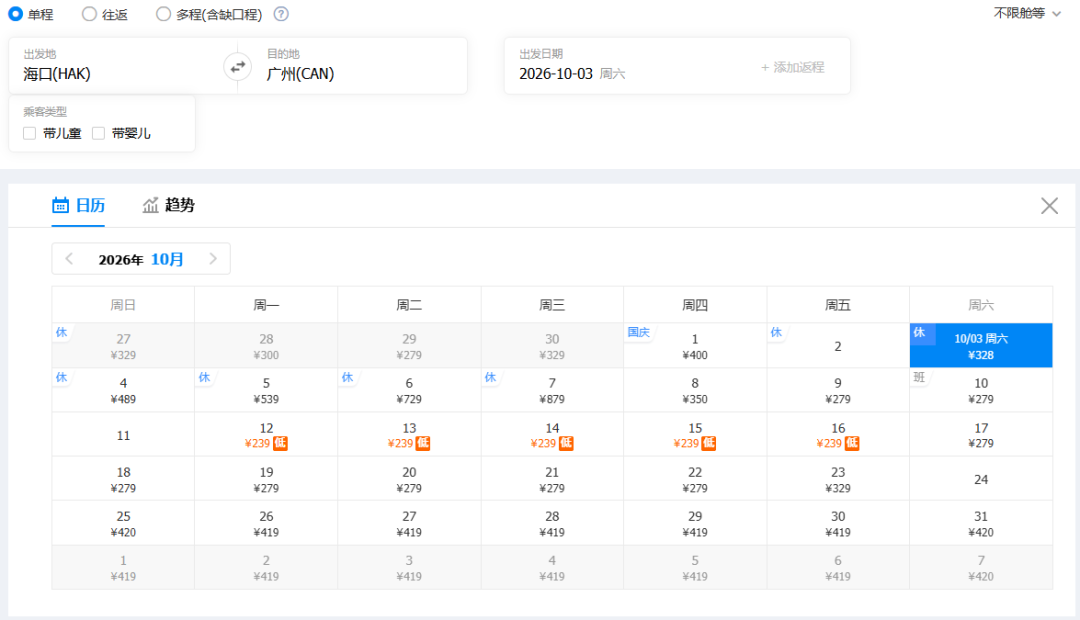Open the 不限舱等 cabin class dropdown

click(1026, 13)
